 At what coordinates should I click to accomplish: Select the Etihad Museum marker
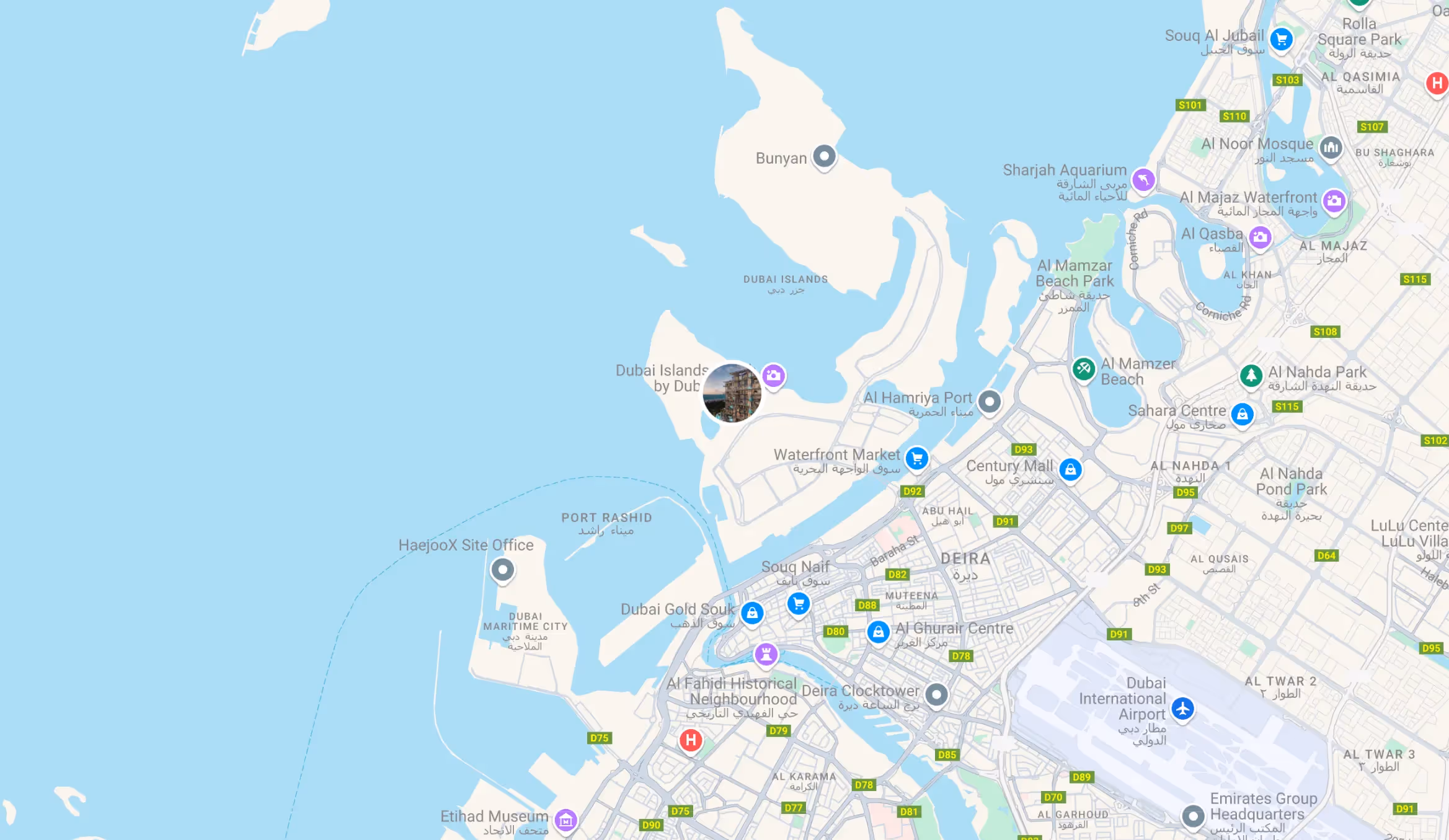tap(565, 821)
